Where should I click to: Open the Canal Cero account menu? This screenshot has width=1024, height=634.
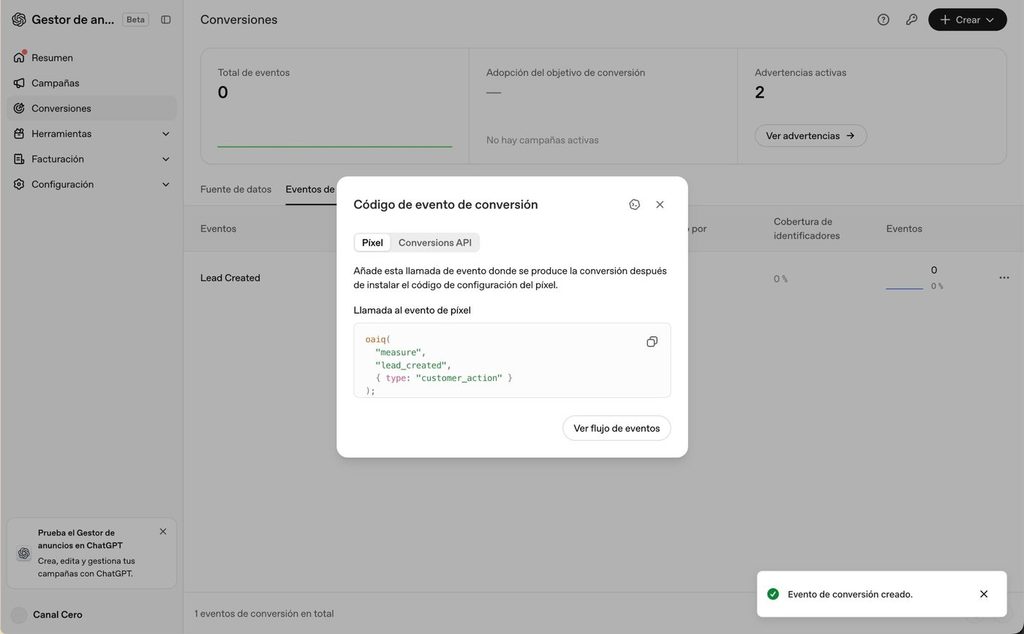pos(91,614)
